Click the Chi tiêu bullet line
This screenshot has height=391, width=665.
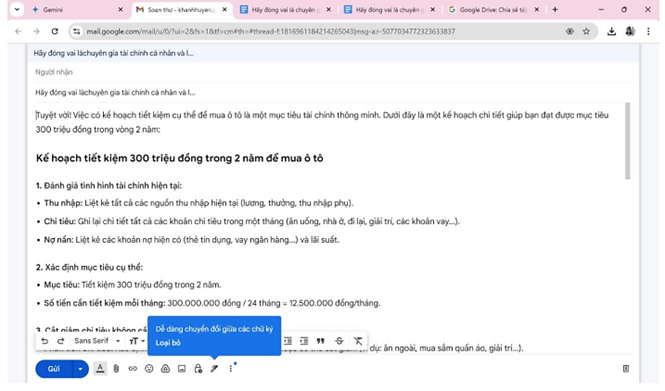251,221
